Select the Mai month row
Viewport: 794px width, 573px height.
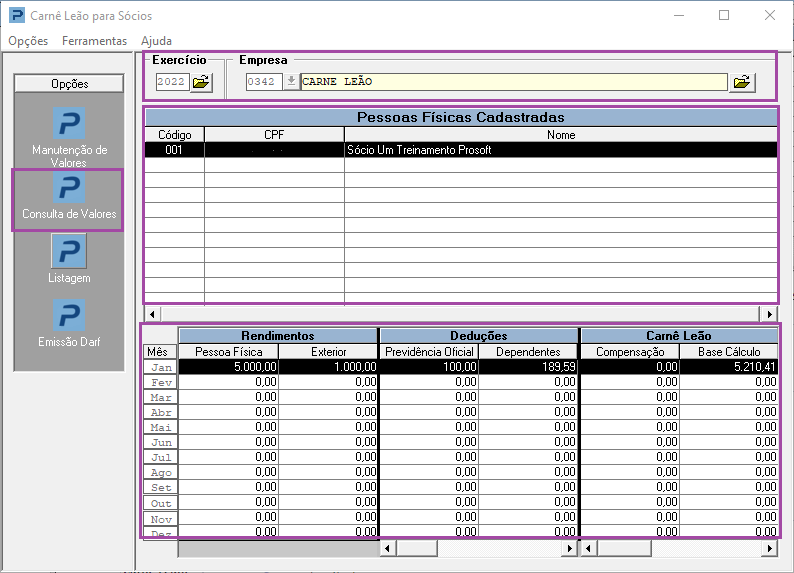(x=161, y=427)
